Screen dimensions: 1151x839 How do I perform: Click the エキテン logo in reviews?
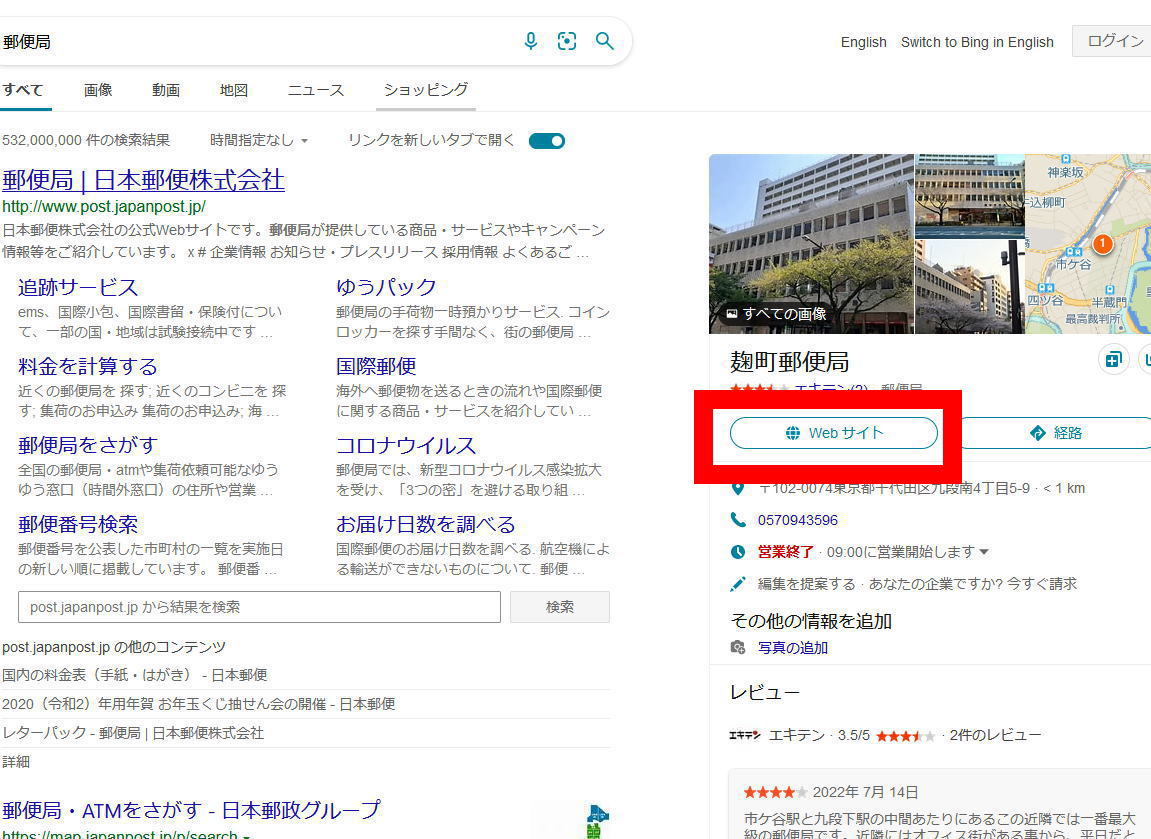click(x=744, y=736)
